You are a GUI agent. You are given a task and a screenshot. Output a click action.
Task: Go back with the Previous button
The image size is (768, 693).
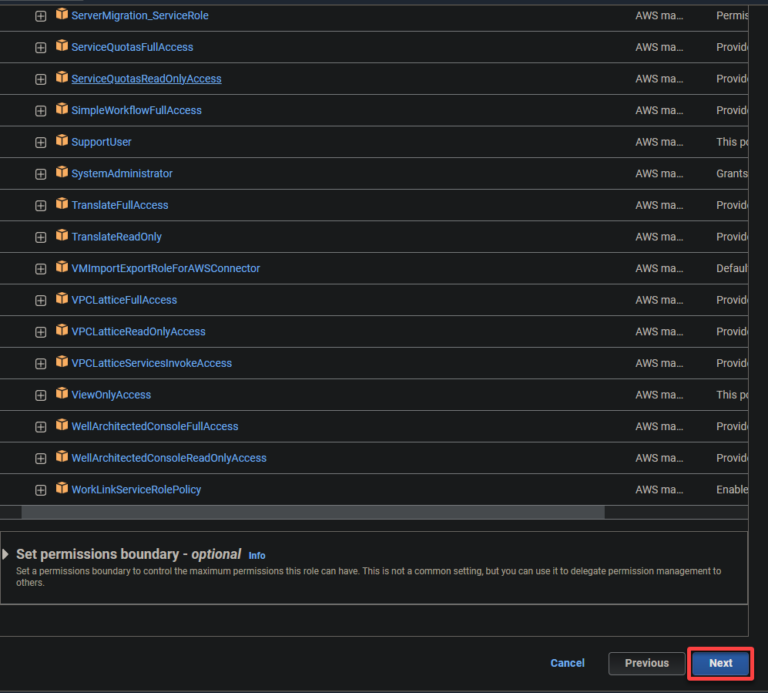click(646, 663)
